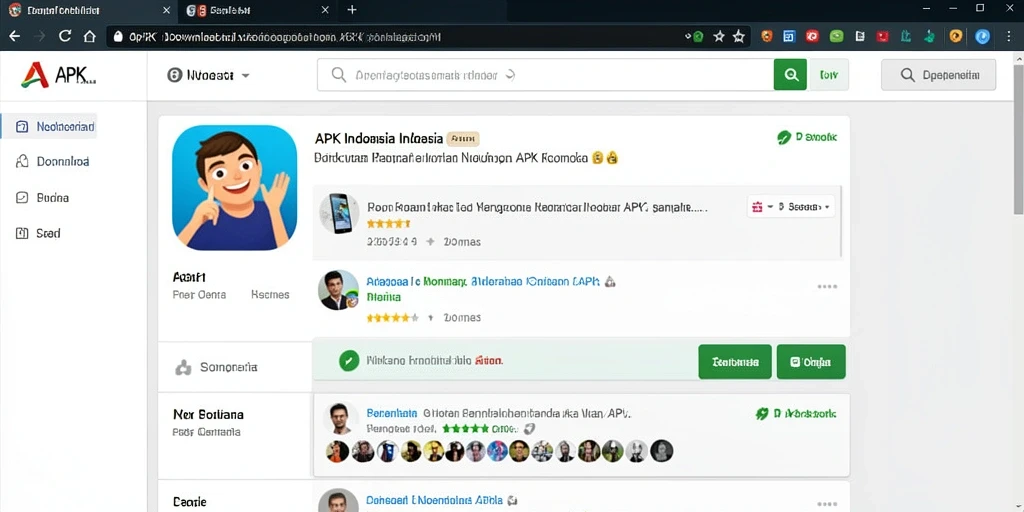
Task: Click the green check circle in banner
Action: pos(349,360)
